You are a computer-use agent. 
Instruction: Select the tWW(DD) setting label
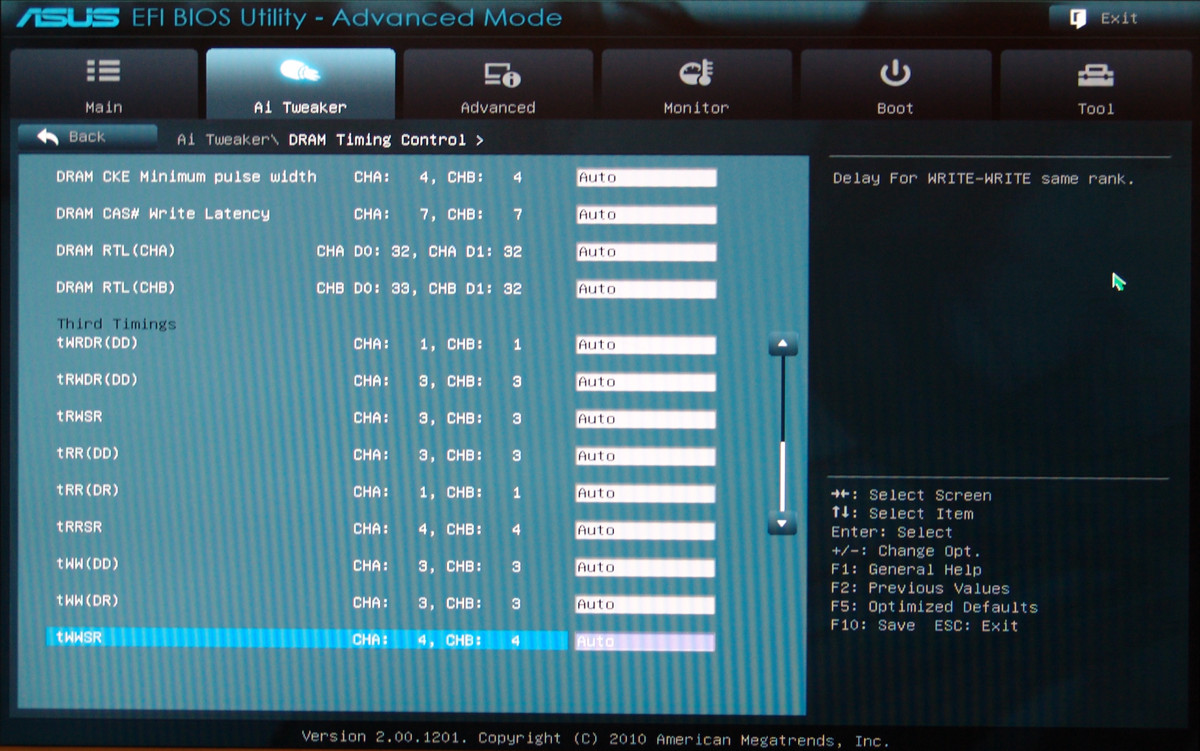click(x=88, y=565)
